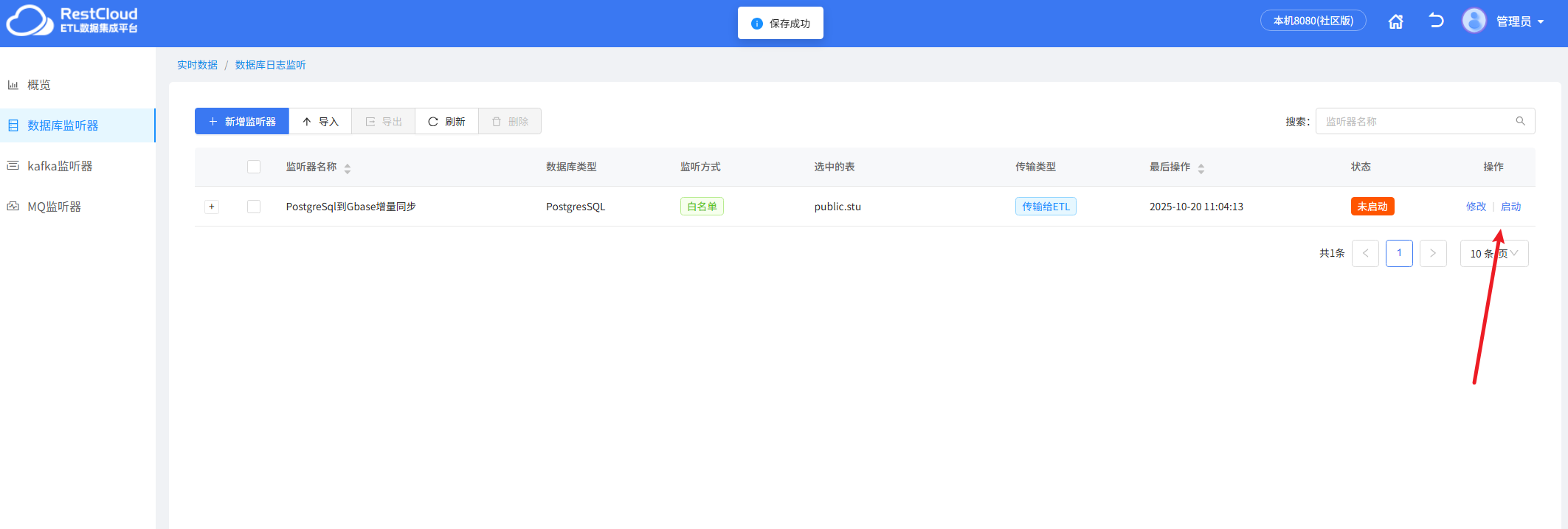Click the admin user avatar icon
Screen dimensions: 1568x529
(1474, 21)
